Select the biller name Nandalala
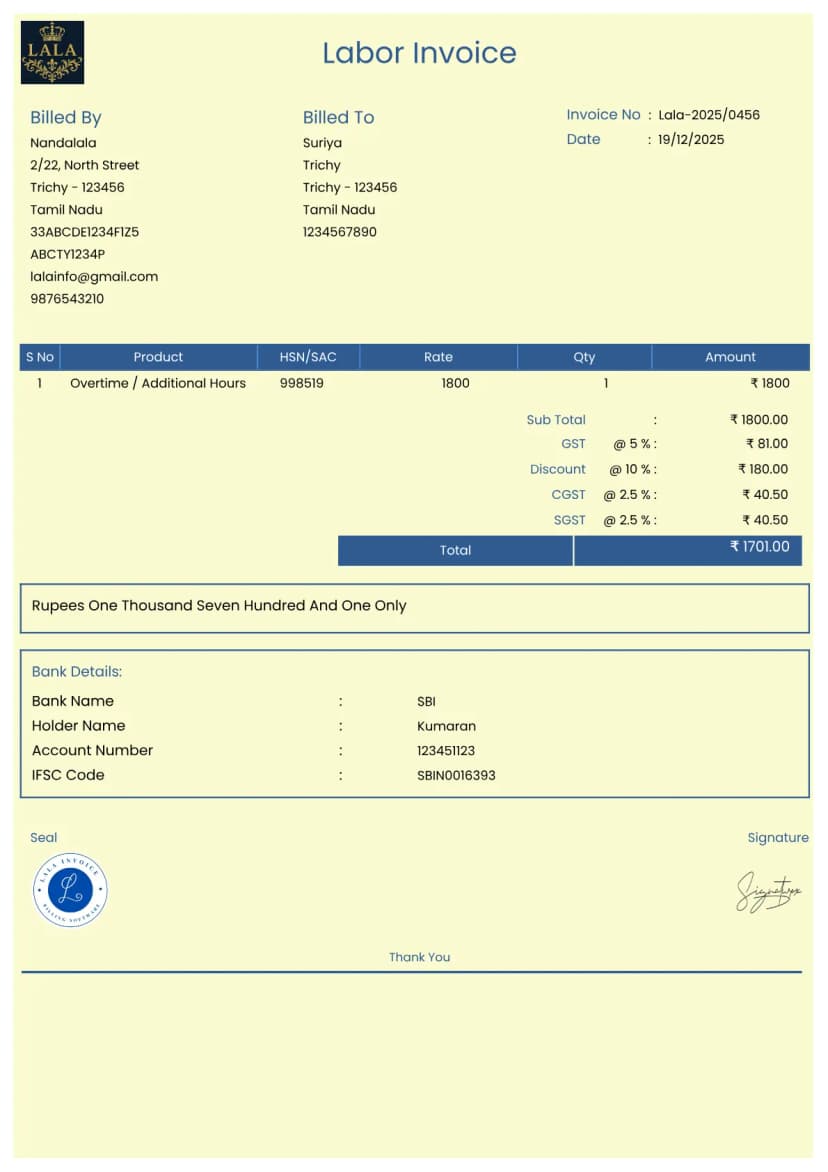The width and height of the screenshot is (828, 1172). click(64, 143)
